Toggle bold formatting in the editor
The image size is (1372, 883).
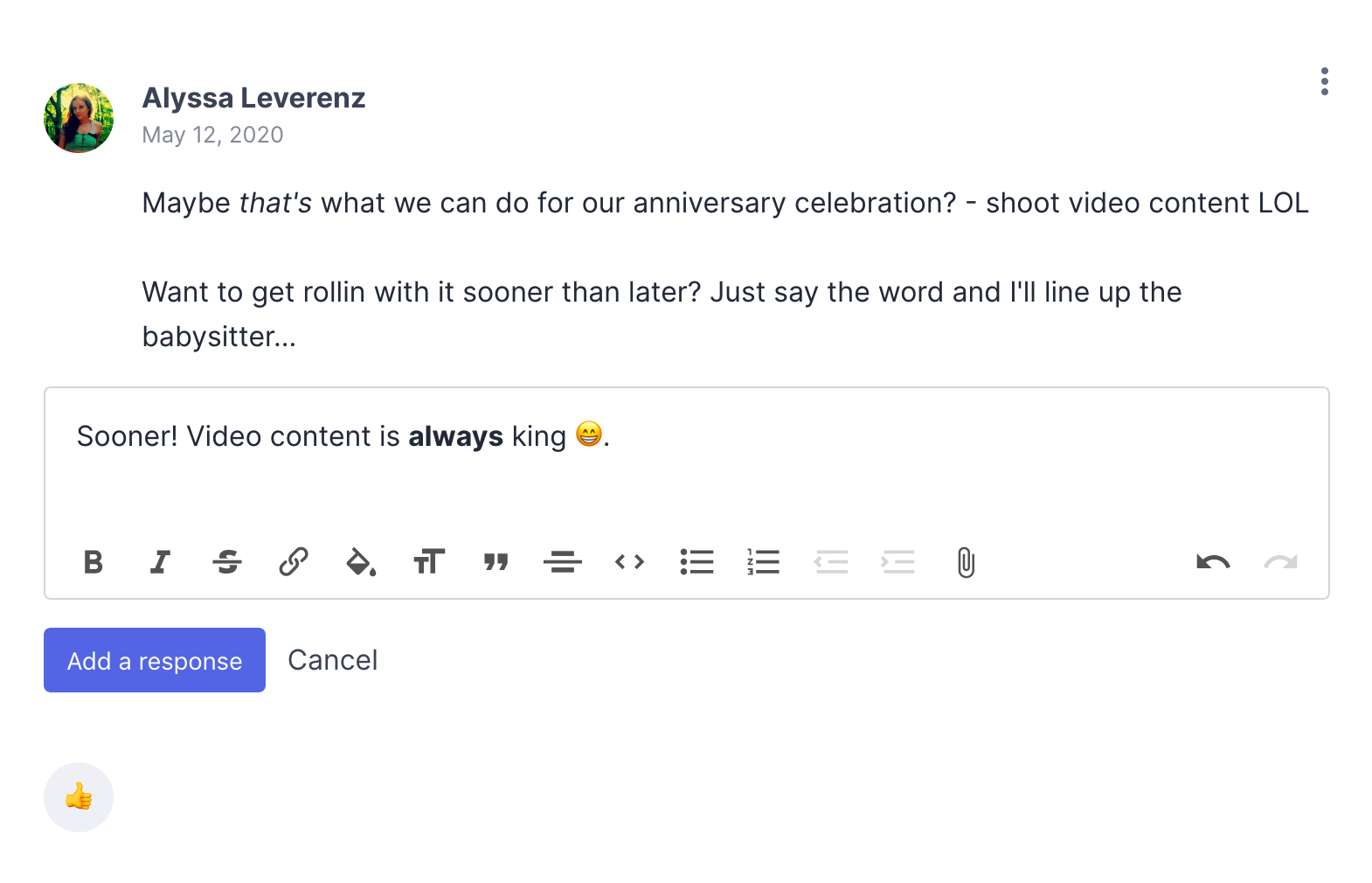pos(94,561)
